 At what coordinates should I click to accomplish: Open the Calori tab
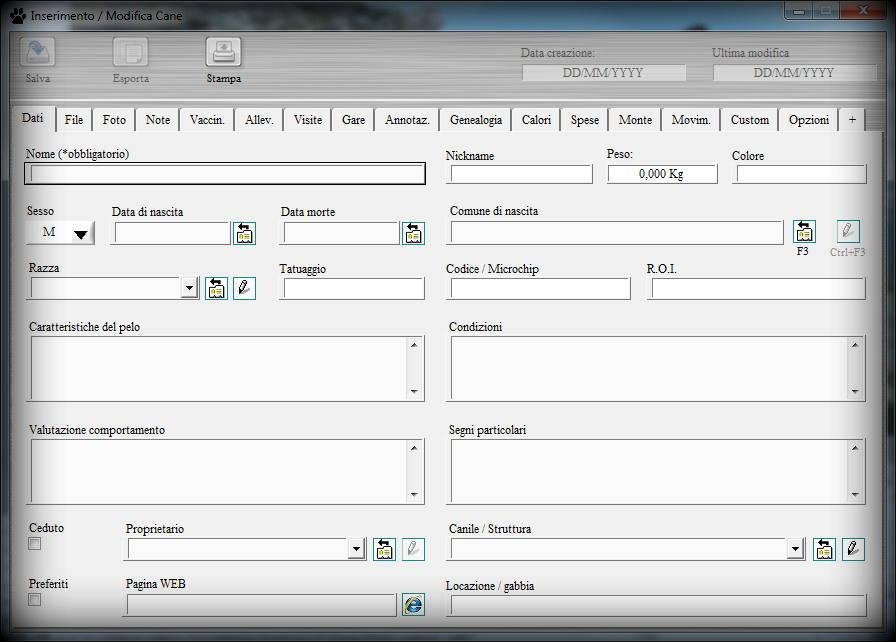pyautogui.click(x=537, y=120)
